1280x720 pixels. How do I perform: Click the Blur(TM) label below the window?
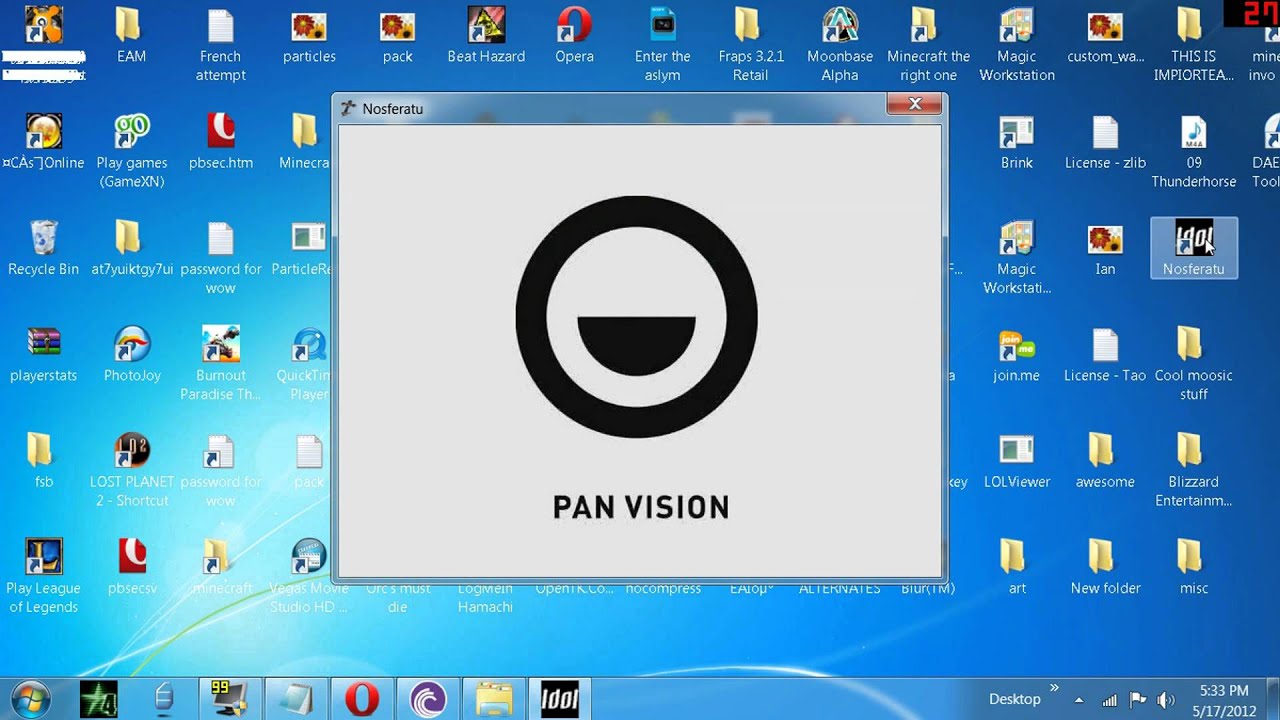point(928,589)
